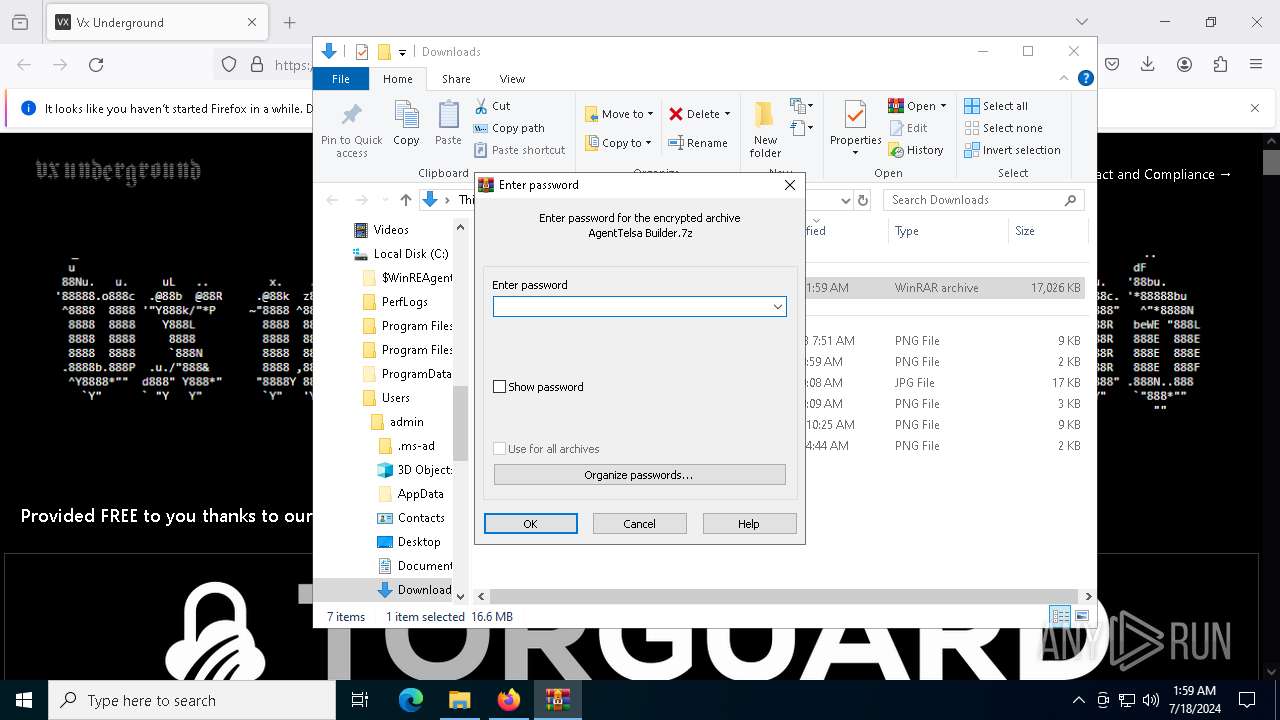
Task: Open the Firefox account icon
Action: click(x=1184, y=65)
